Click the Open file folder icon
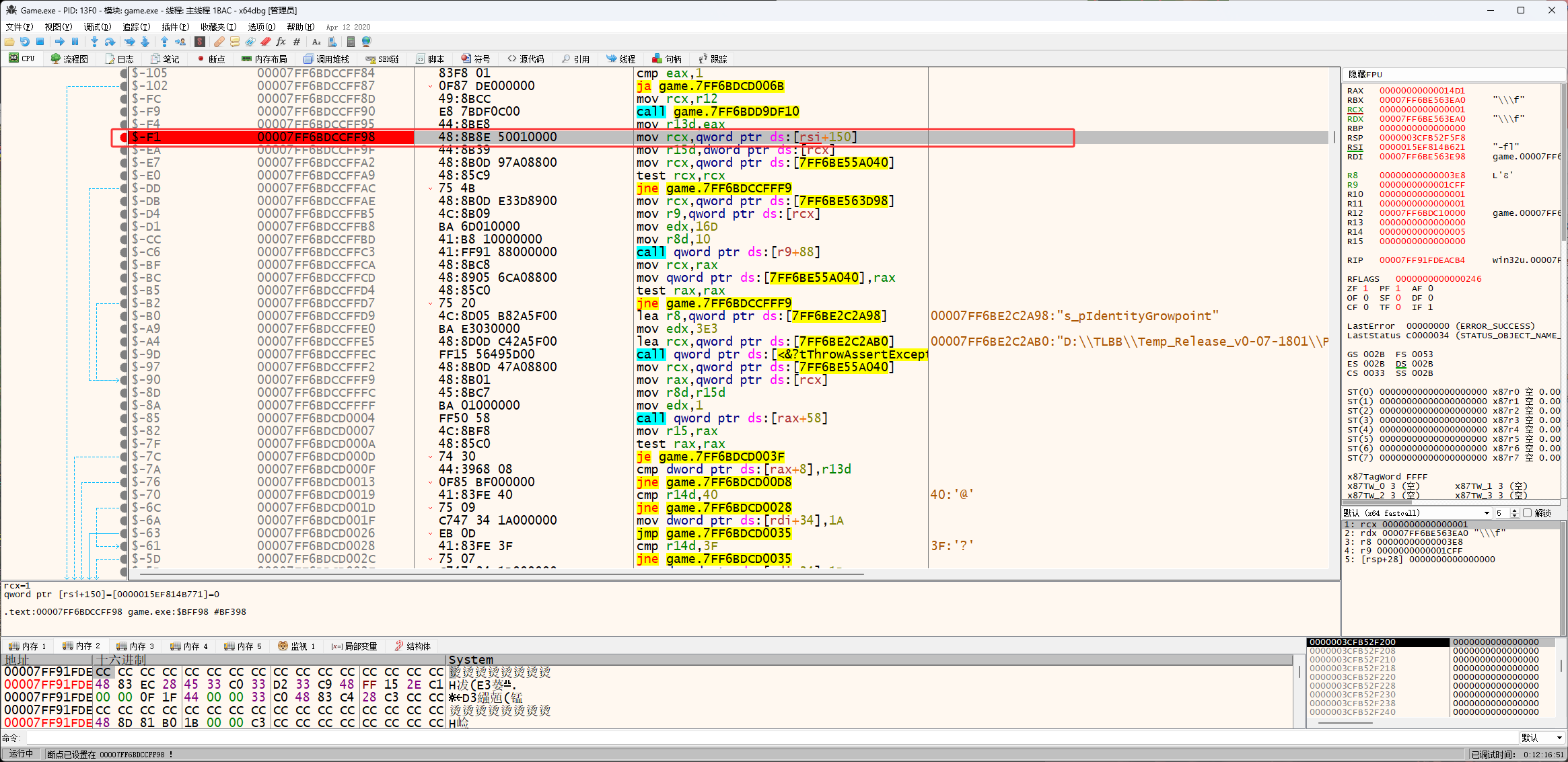Viewport: 1568px width, 762px height. coord(9,42)
